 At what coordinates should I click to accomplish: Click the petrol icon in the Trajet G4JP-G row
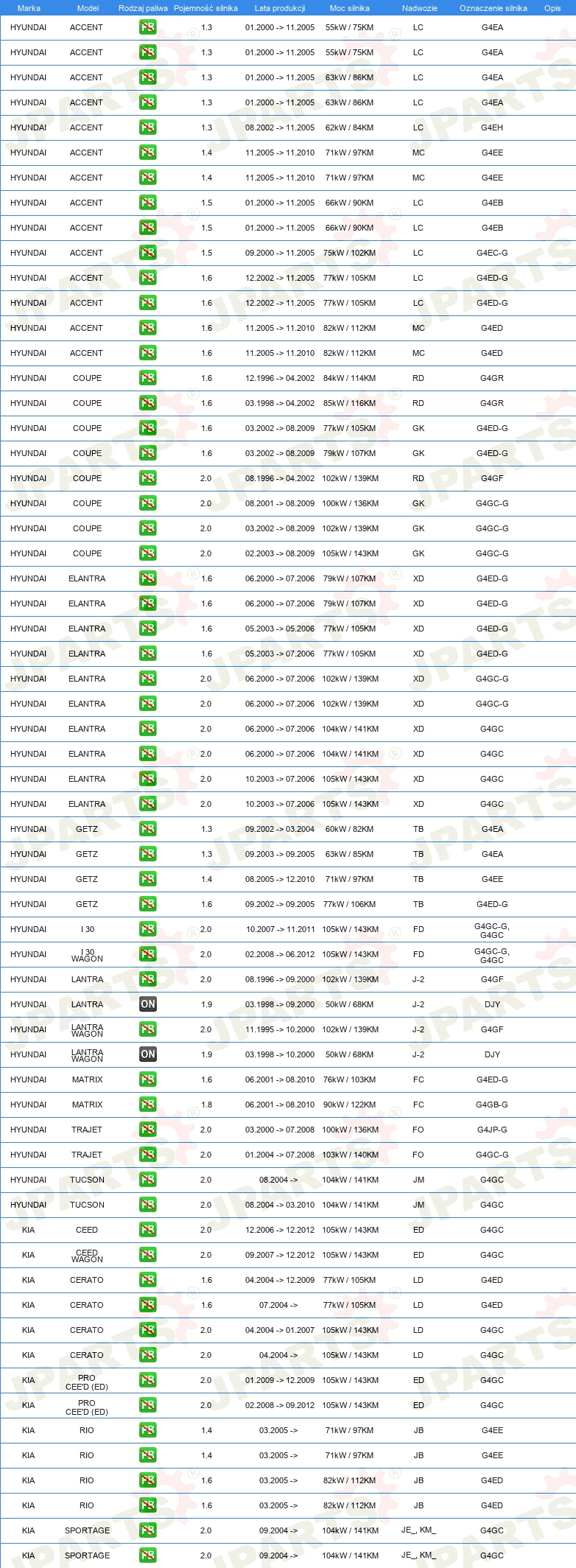click(147, 1130)
